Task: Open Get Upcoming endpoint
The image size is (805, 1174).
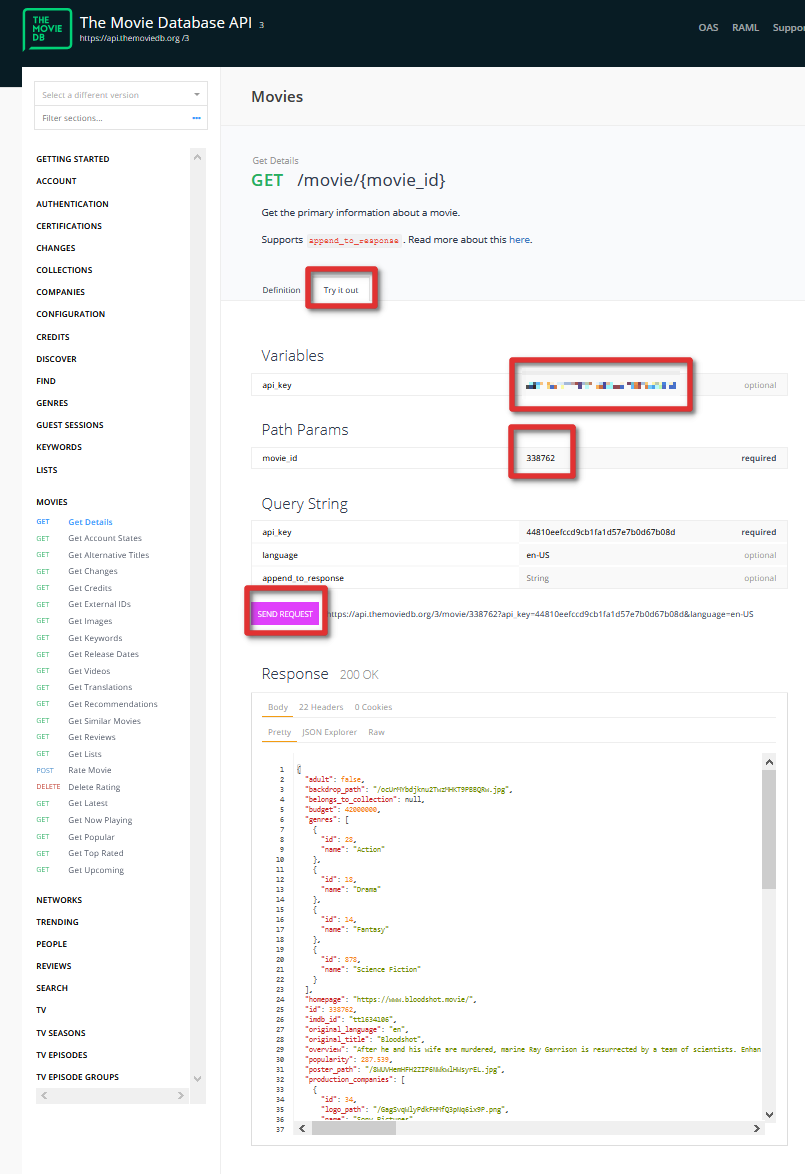Action: [x=96, y=870]
